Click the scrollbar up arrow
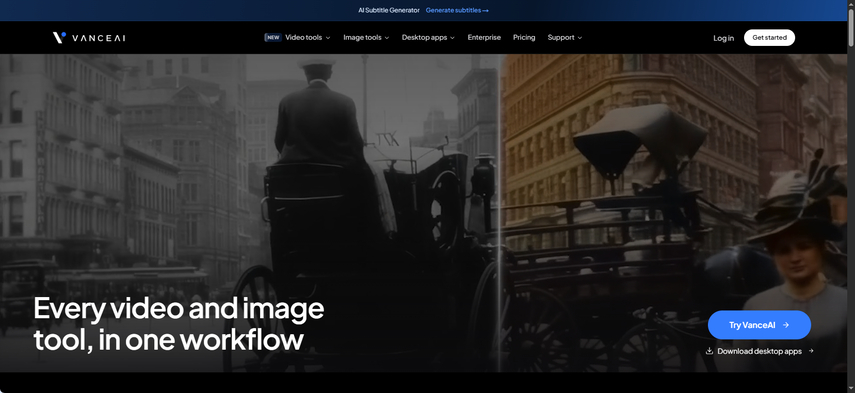Viewport: 855px width, 393px height. (x=851, y=3)
